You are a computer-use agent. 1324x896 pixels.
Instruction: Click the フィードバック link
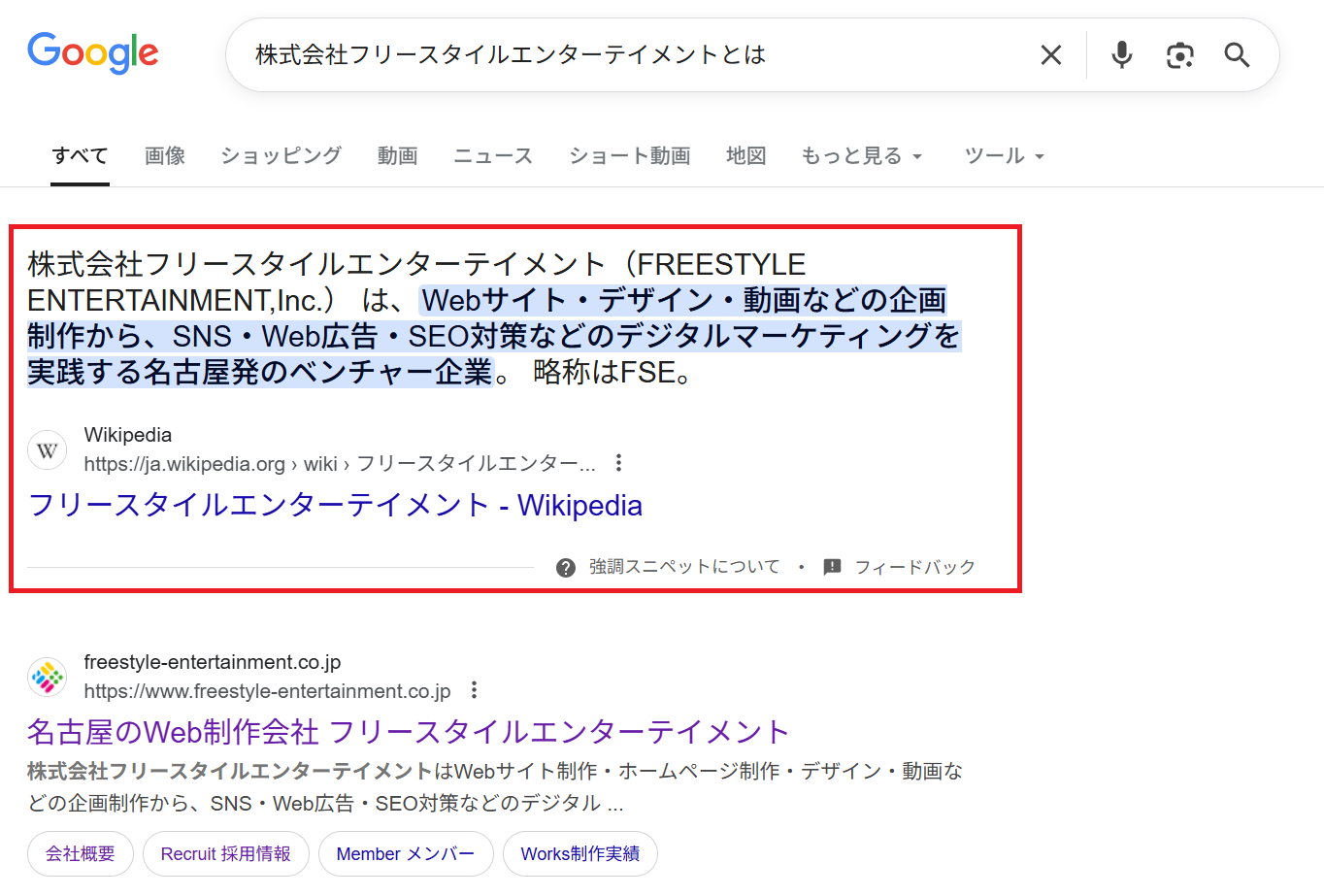click(x=913, y=568)
